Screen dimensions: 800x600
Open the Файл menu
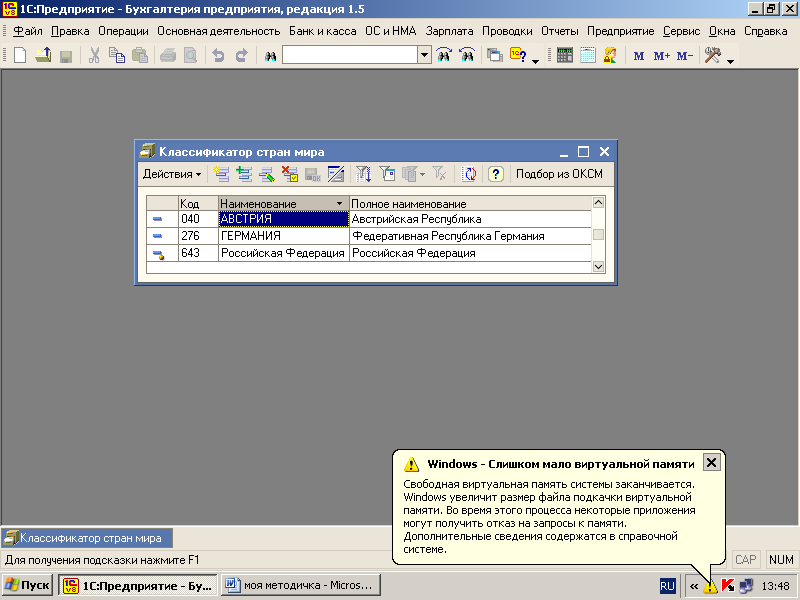(x=28, y=31)
